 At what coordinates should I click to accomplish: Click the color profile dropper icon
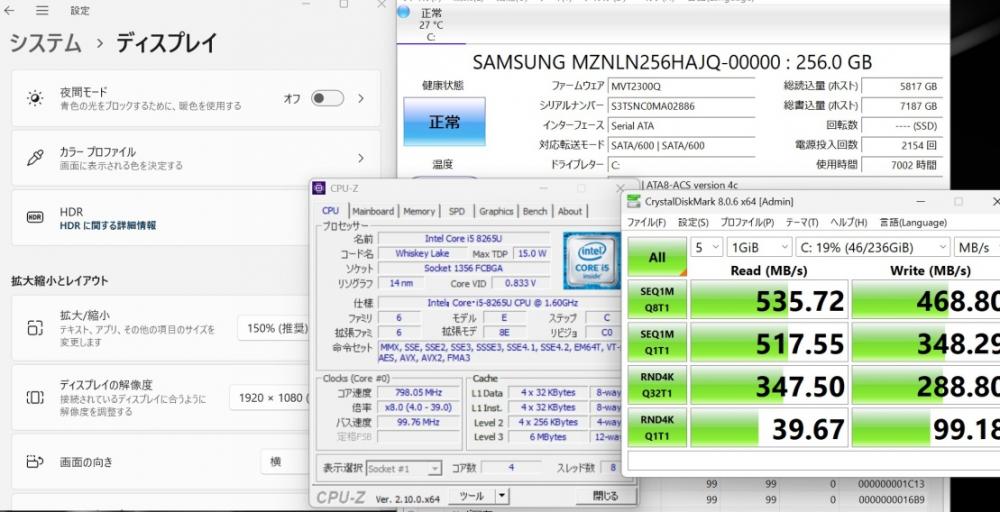click(x=34, y=157)
